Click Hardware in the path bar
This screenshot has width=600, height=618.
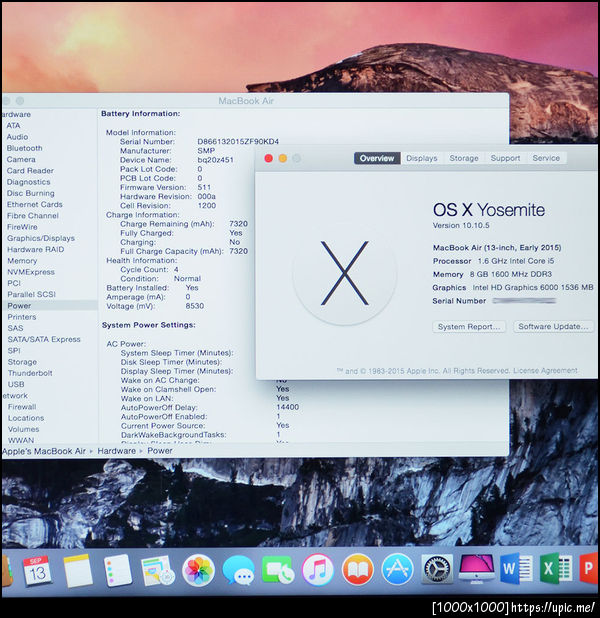pyautogui.click(x=117, y=451)
